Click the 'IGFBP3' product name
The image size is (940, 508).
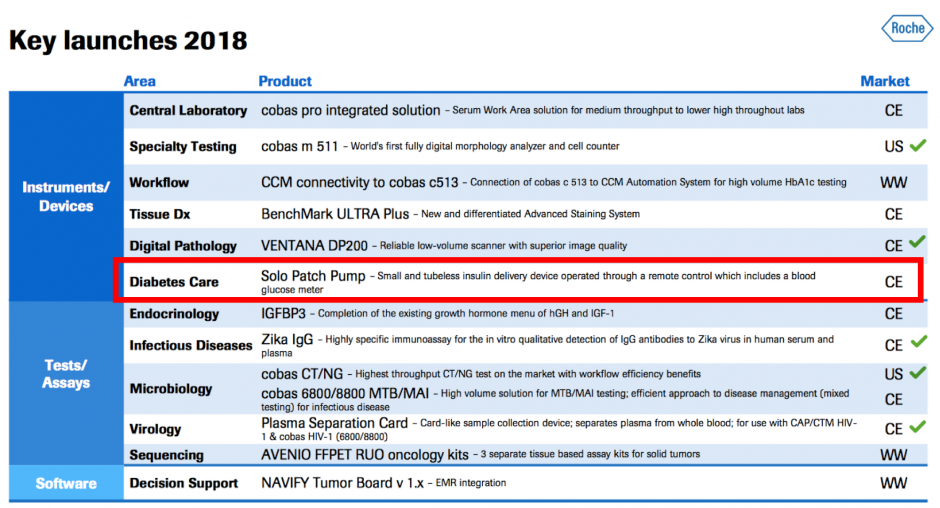pos(284,314)
